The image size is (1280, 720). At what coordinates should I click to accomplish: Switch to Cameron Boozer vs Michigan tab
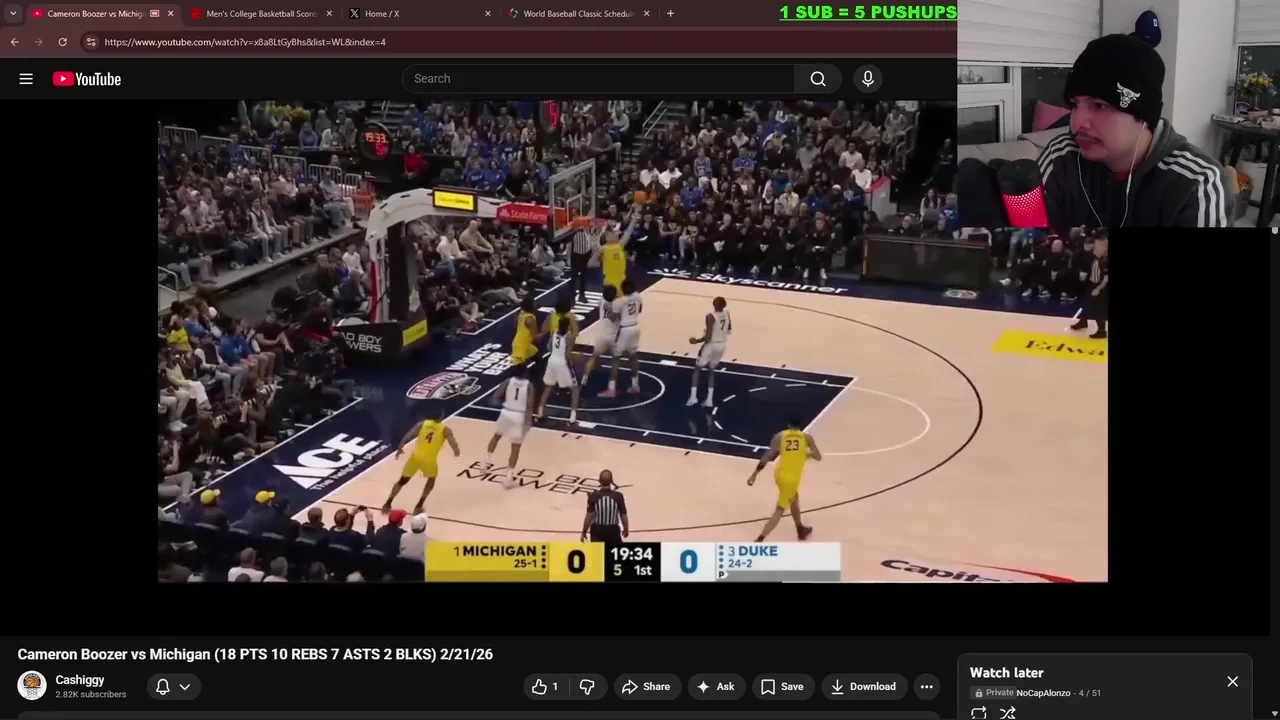tap(95, 14)
